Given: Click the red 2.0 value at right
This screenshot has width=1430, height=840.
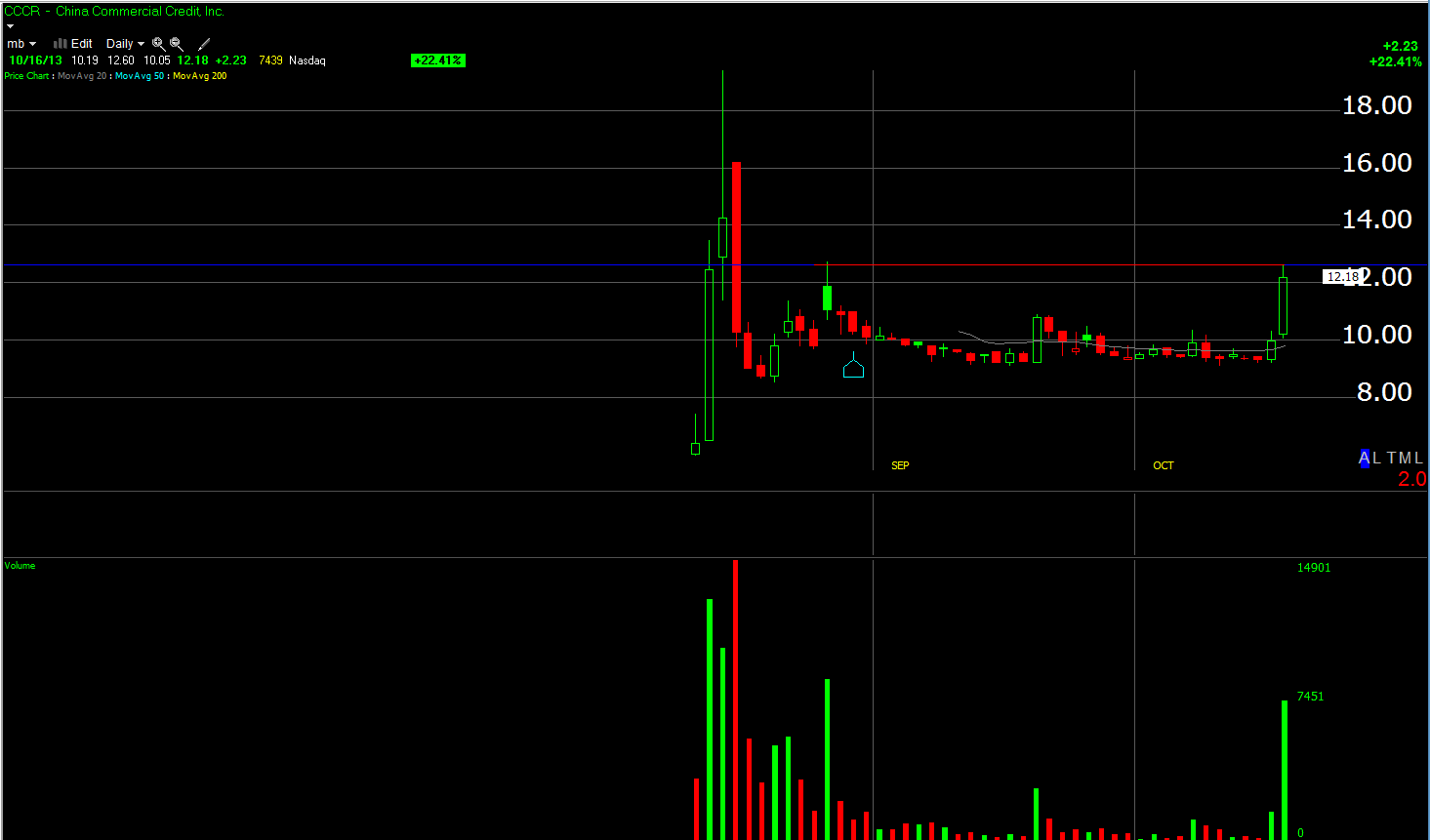Looking at the screenshot, I should point(1411,479).
